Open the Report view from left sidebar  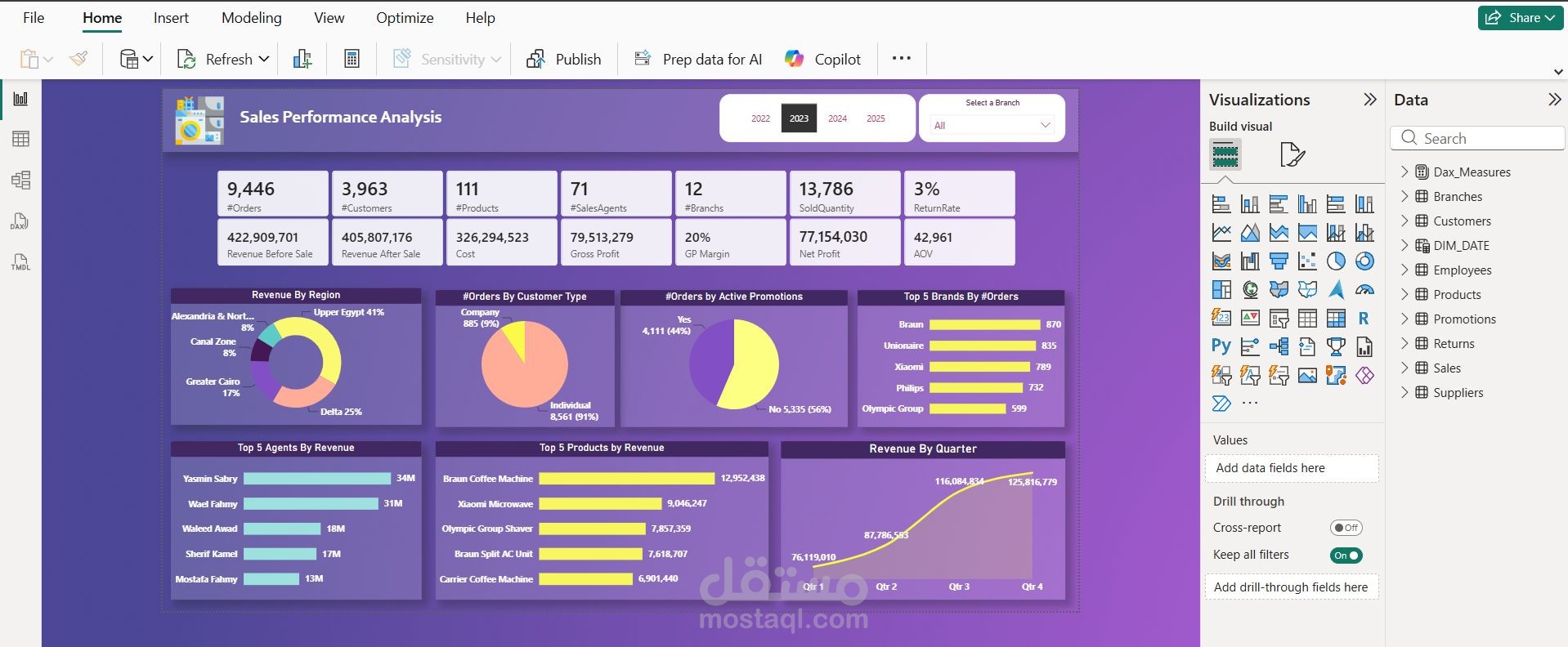[x=20, y=99]
